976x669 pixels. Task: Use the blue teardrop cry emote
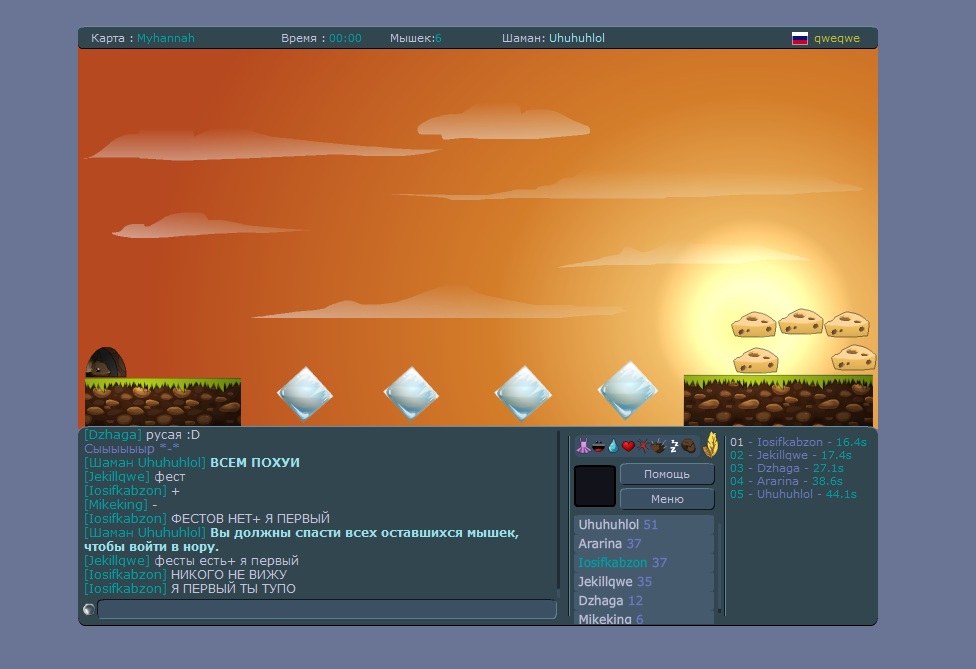click(613, 446)
